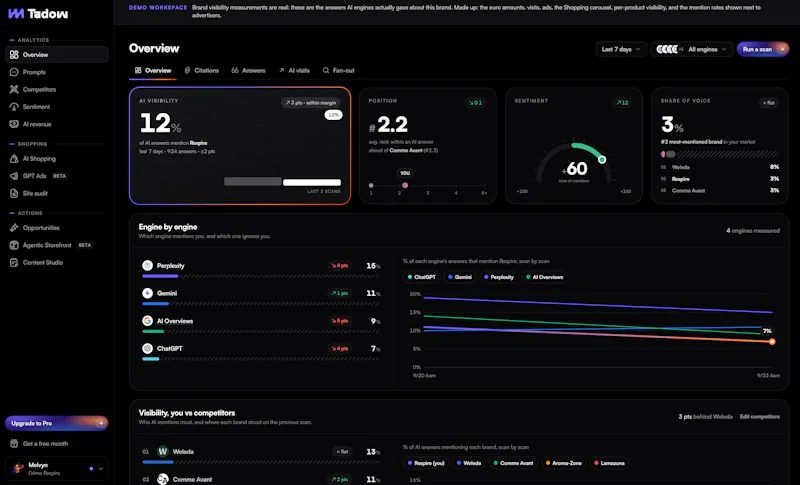Click the Weleda row in Share of Voice
This screenshot has height=485, width=800.
[720, 167]
